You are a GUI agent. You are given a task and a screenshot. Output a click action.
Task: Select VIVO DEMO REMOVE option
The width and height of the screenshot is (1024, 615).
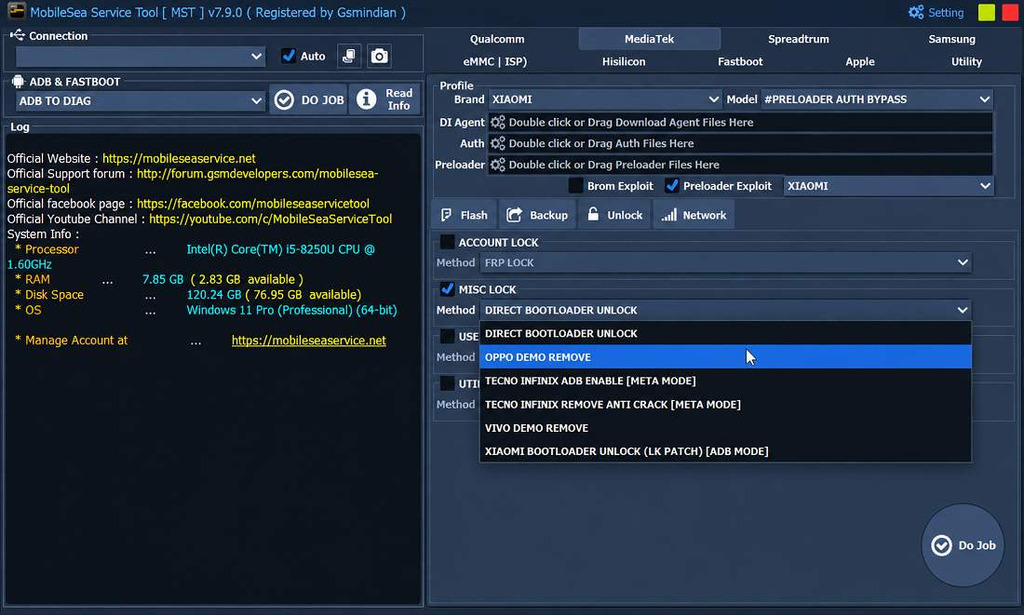click(x=725, y=428)
